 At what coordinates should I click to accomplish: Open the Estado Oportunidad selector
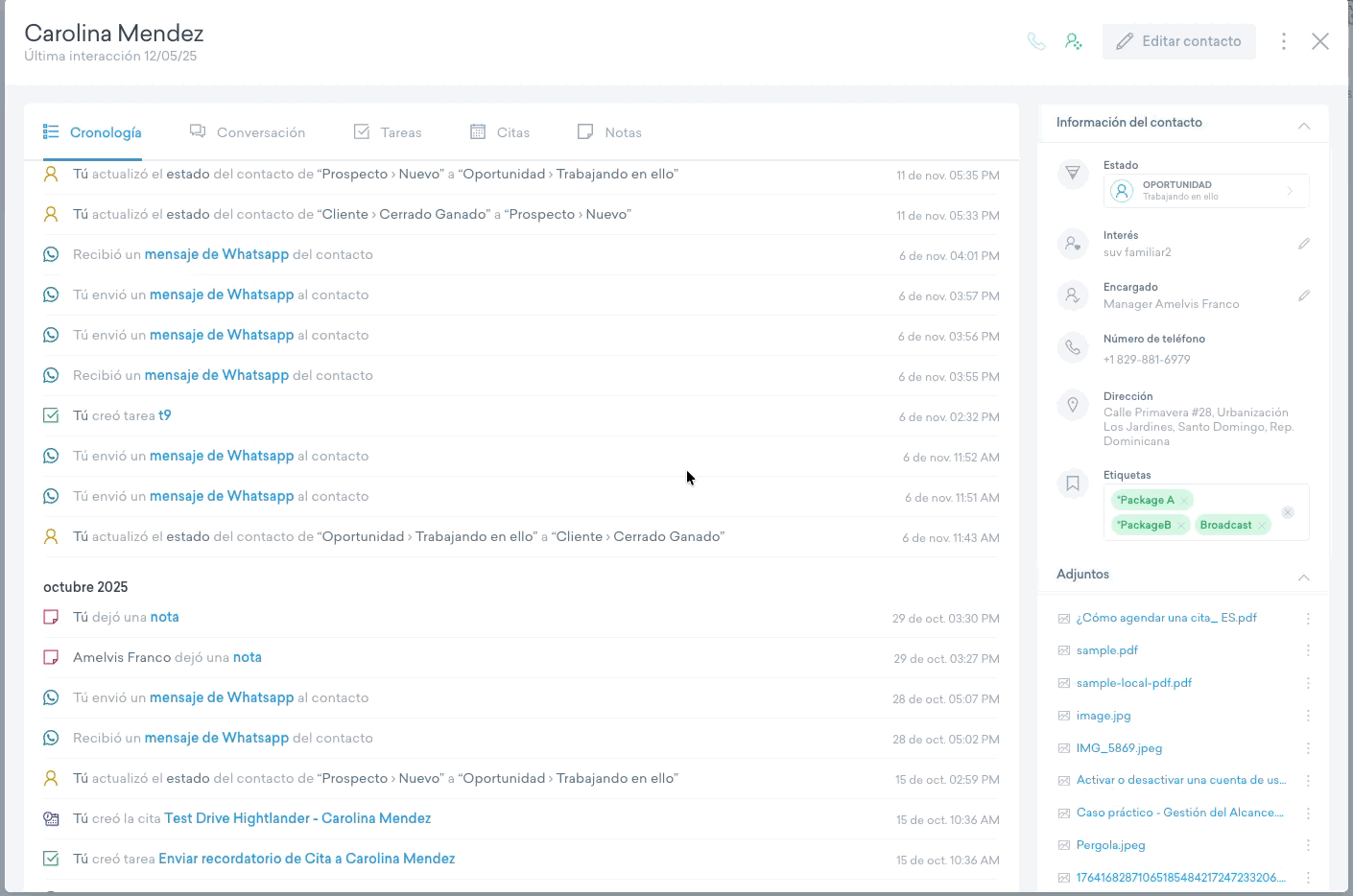pos(1205,191)
